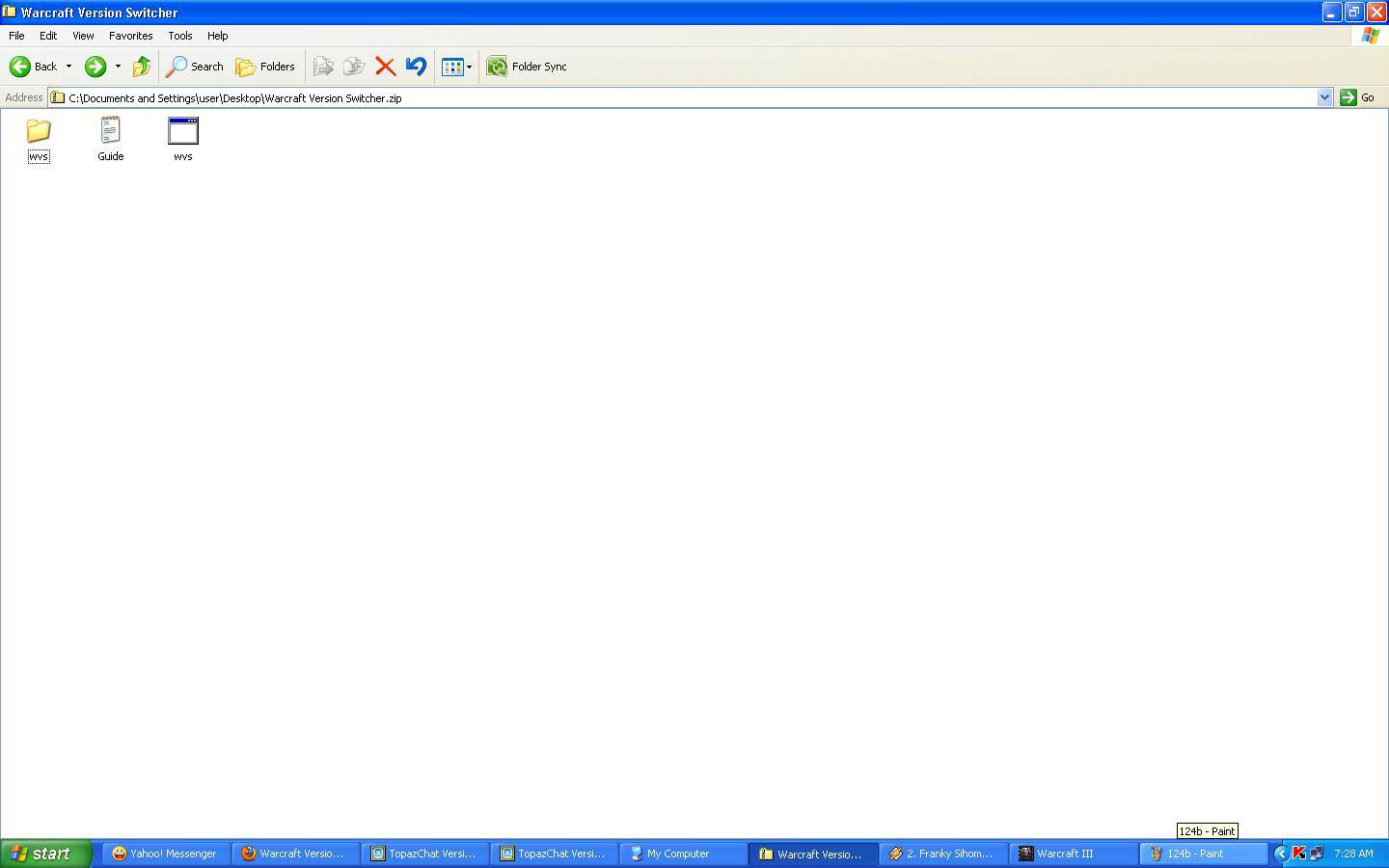The height and width of the screenshot is (868, 1389).
Task: Open the Forward history dropdown arrow
Action: click(118, 67)
